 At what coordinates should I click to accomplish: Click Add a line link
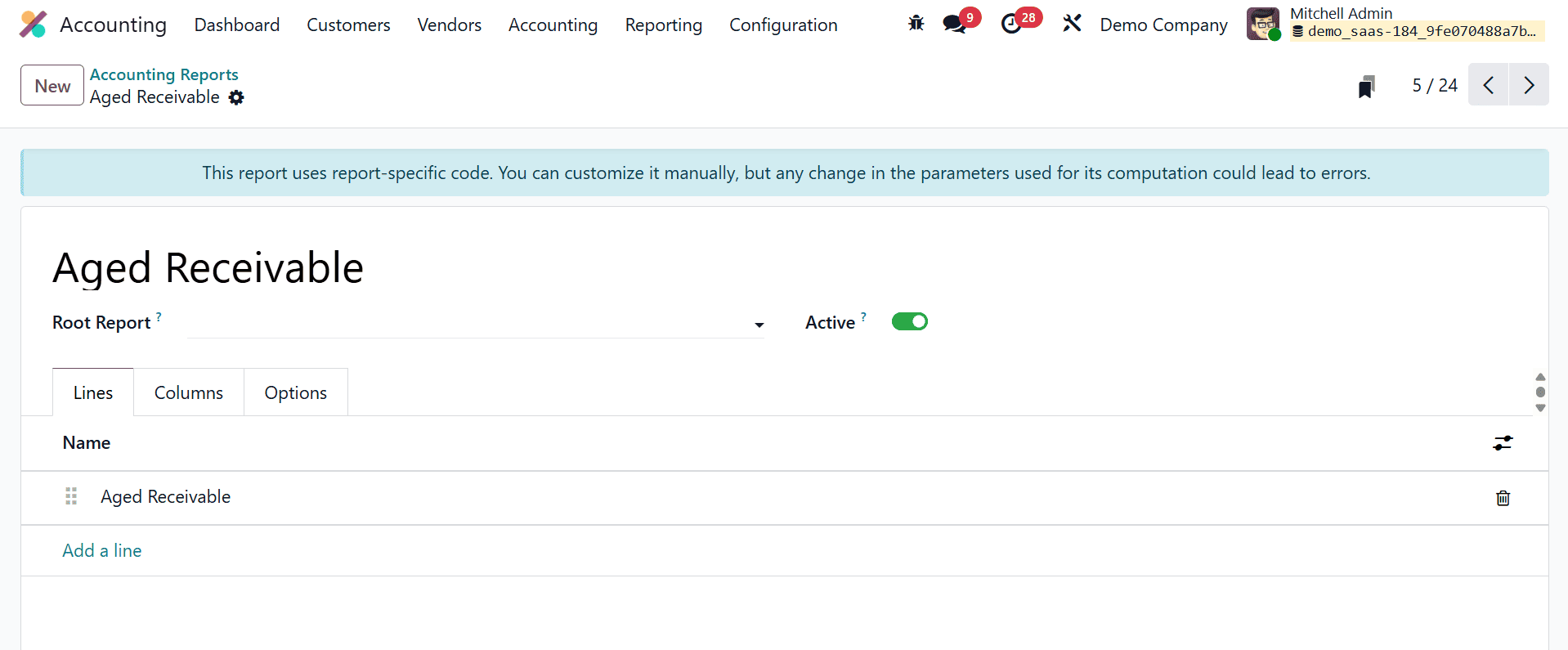point(102,550)
